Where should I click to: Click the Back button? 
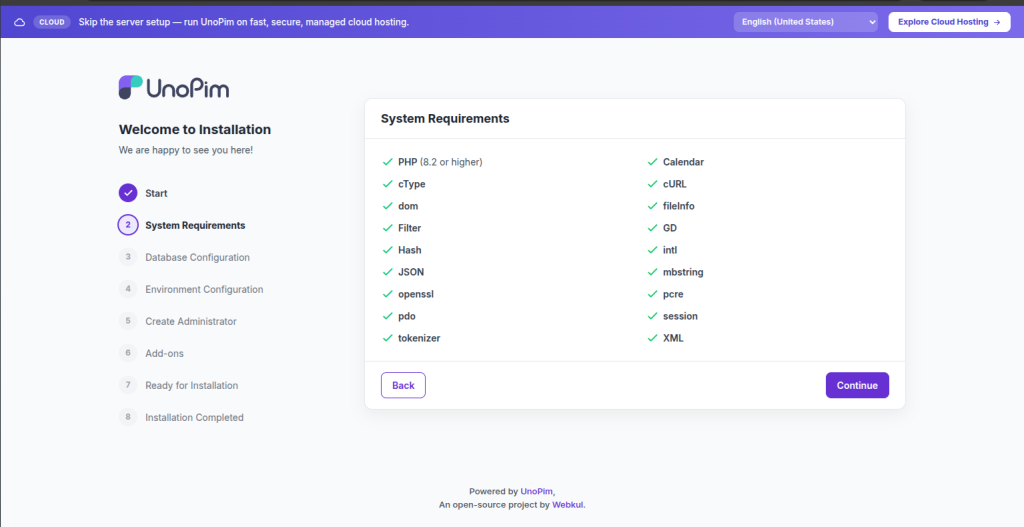coord(403,385)
